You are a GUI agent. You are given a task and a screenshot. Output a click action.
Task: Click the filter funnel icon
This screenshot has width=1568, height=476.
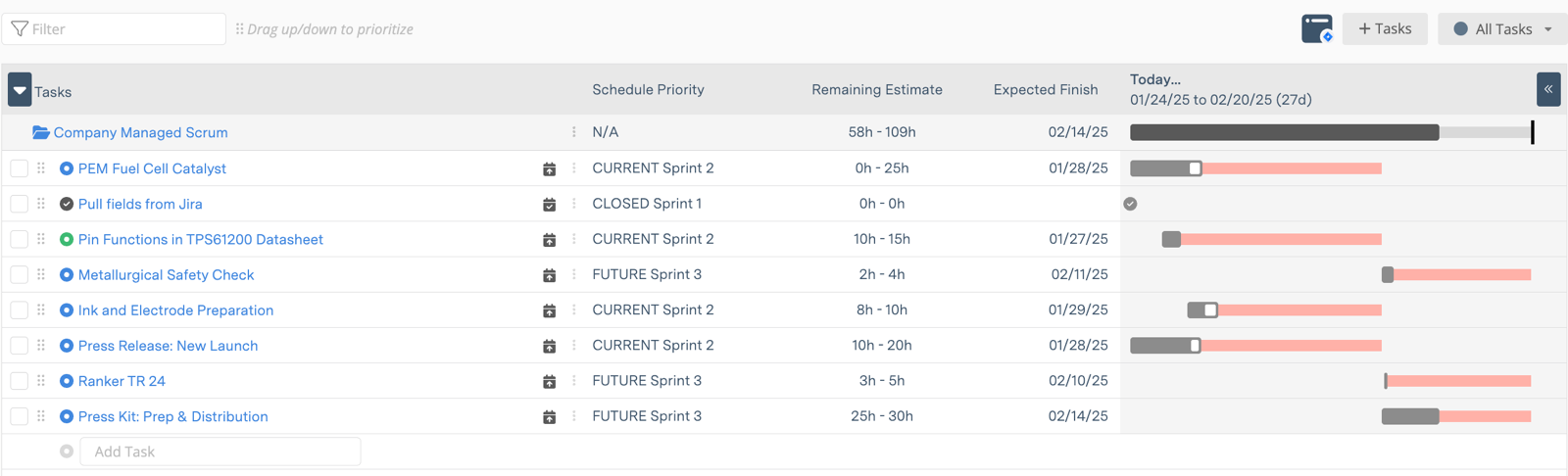(20, 29)
